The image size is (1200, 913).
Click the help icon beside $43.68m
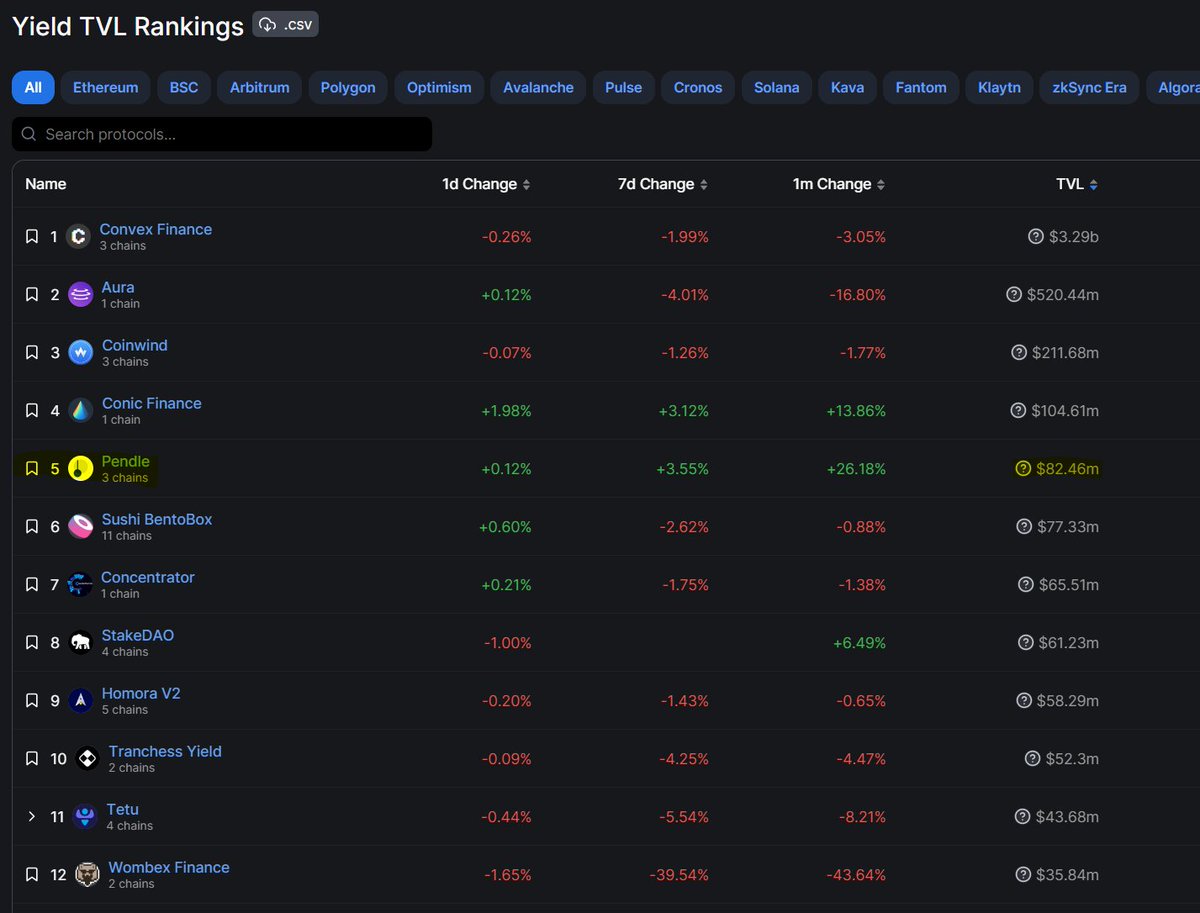(1022, 817)
